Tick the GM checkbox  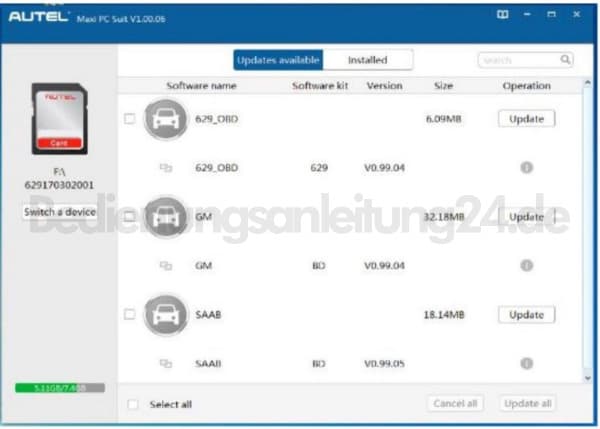(x=130, y=217)
